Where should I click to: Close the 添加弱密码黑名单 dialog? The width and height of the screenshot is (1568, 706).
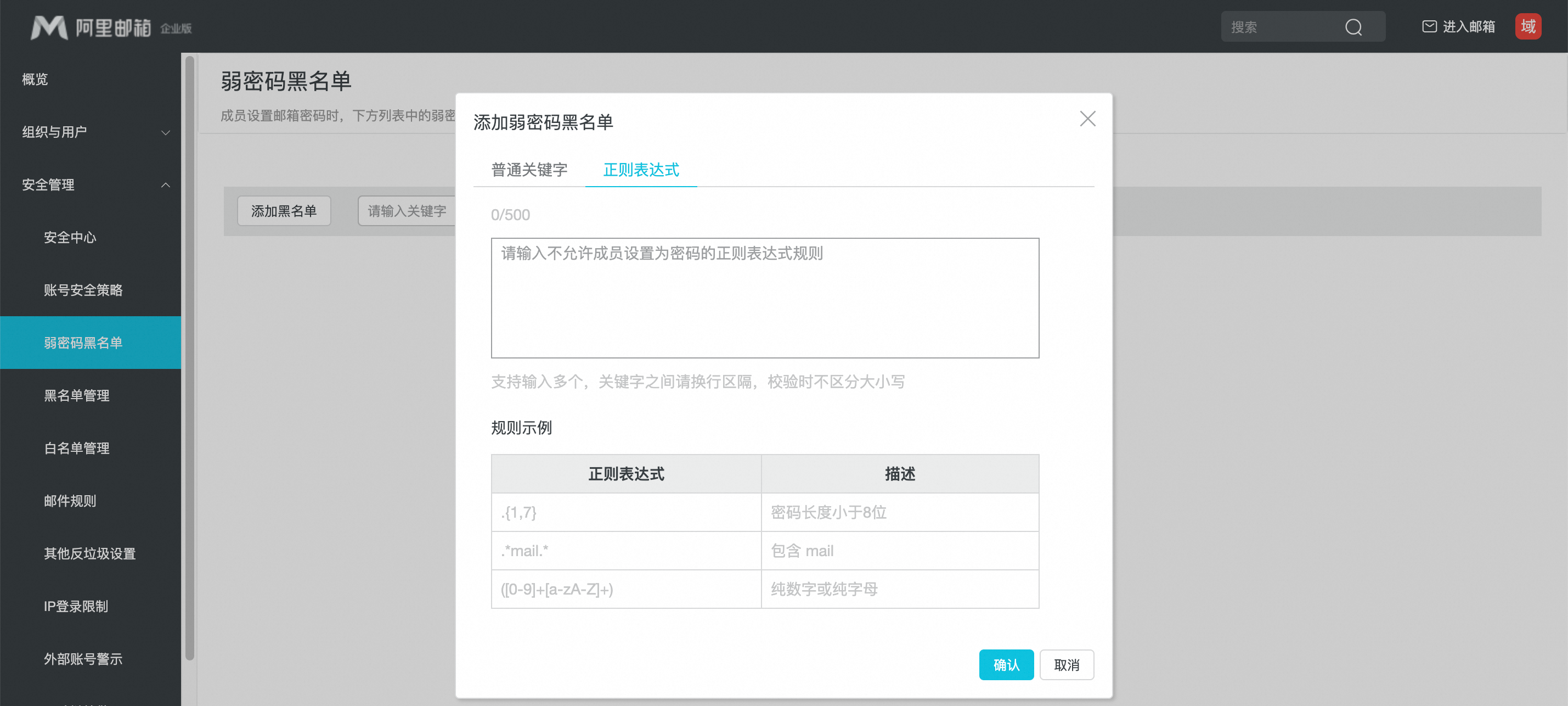(x=1087, y=119)
